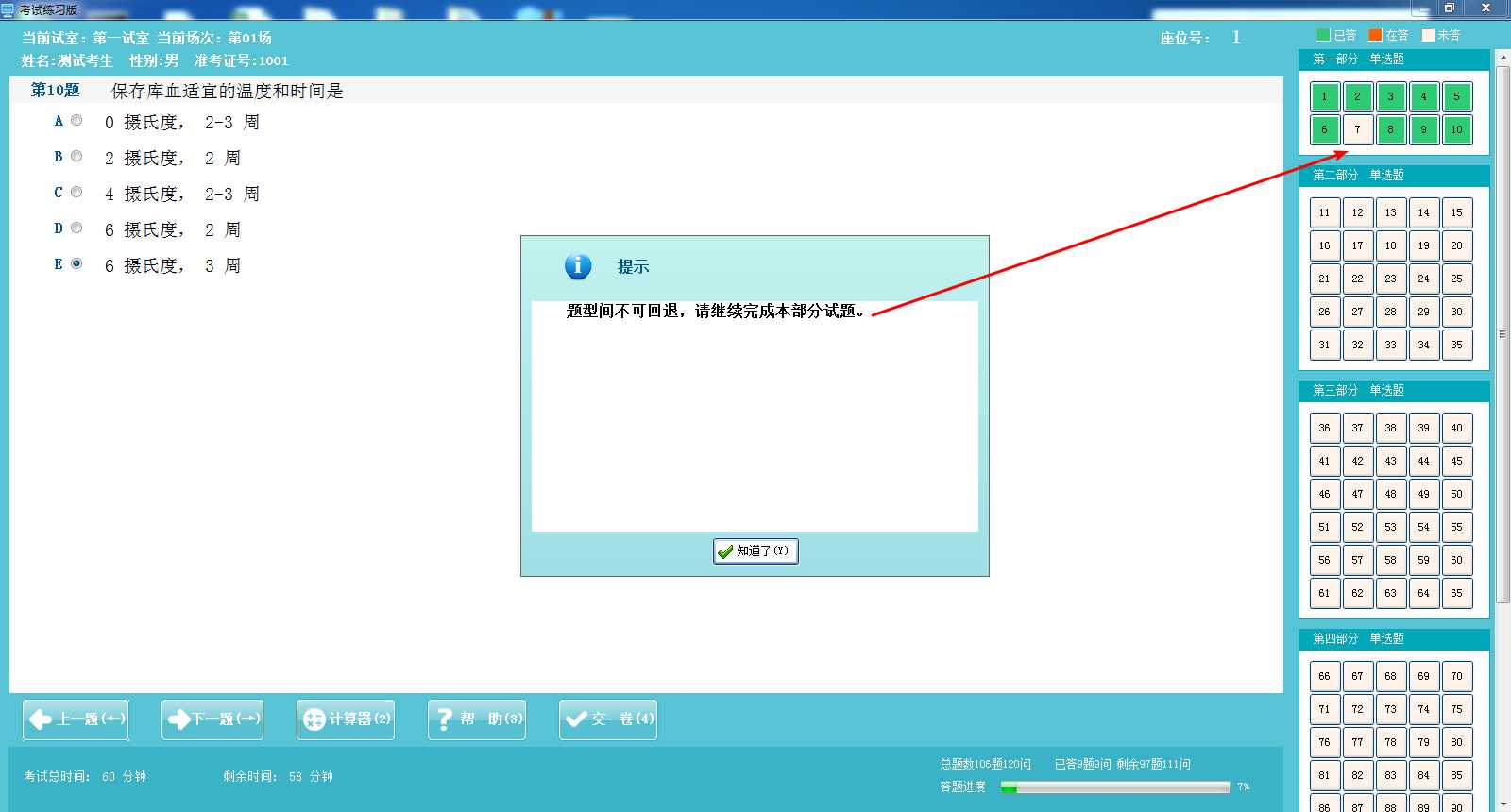1511x812 pixels.
Task: Jump to question 9 tile
Action: coord(1423,129)
